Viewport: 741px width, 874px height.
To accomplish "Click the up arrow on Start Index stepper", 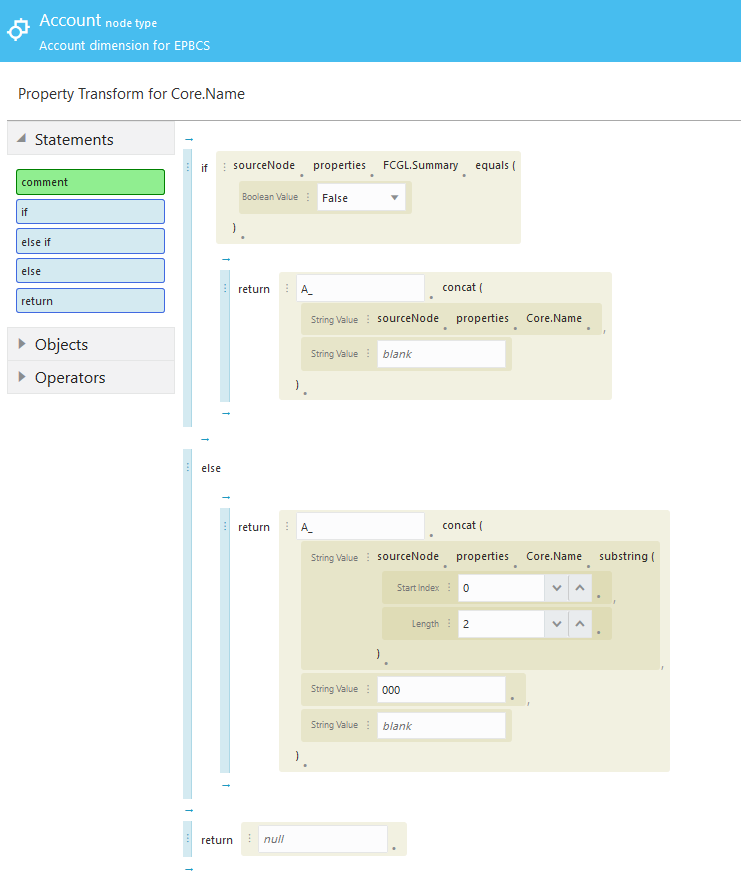I will point(580,588).
